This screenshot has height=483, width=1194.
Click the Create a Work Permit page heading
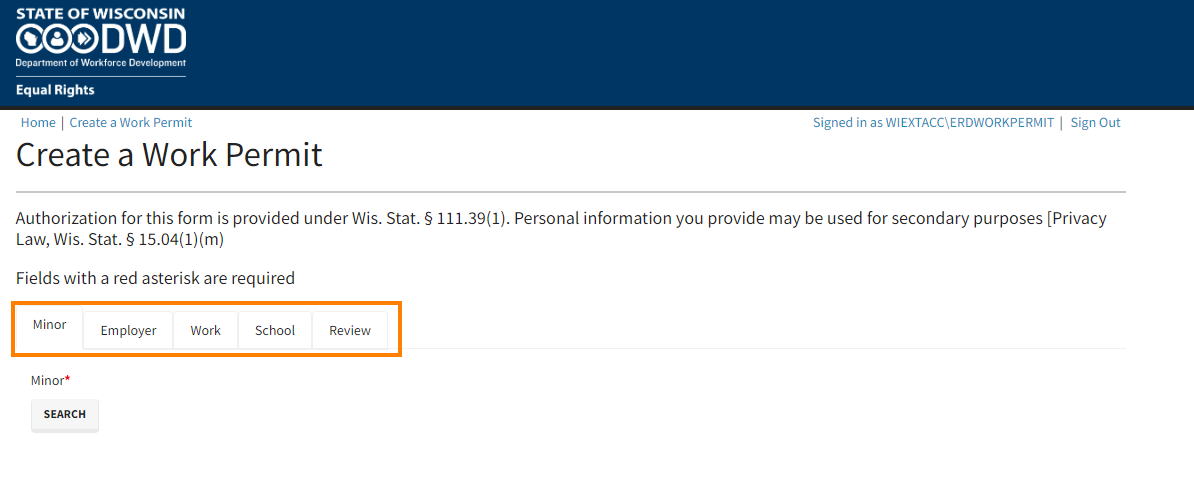pos(169,155)
